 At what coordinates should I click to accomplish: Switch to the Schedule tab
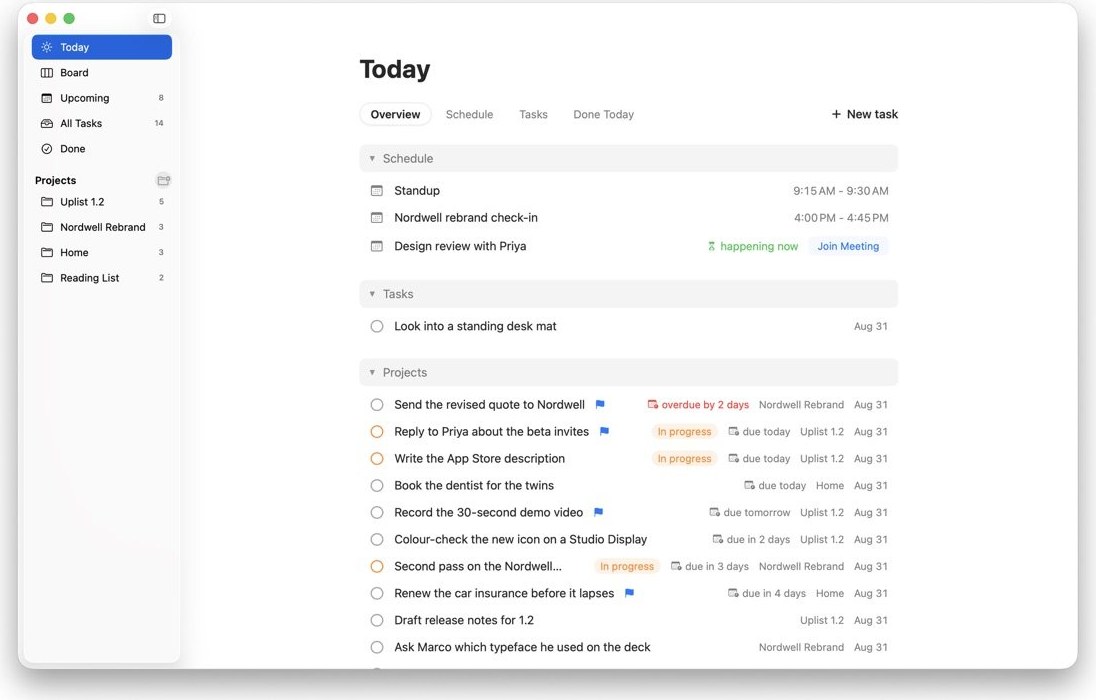tap(470, 114)
